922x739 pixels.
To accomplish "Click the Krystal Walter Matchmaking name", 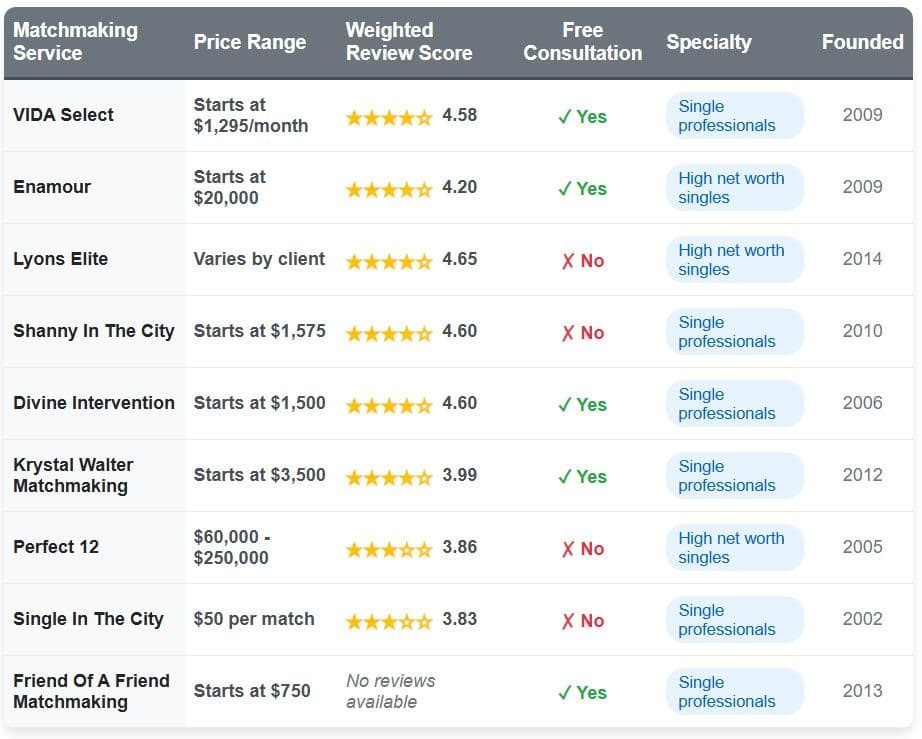I will (x=73, y=475).
